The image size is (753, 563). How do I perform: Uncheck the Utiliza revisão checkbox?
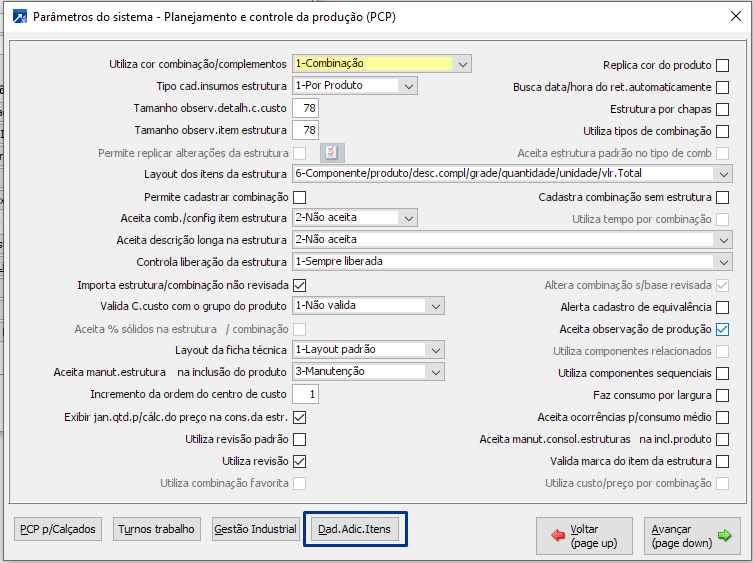coord(300,462)
